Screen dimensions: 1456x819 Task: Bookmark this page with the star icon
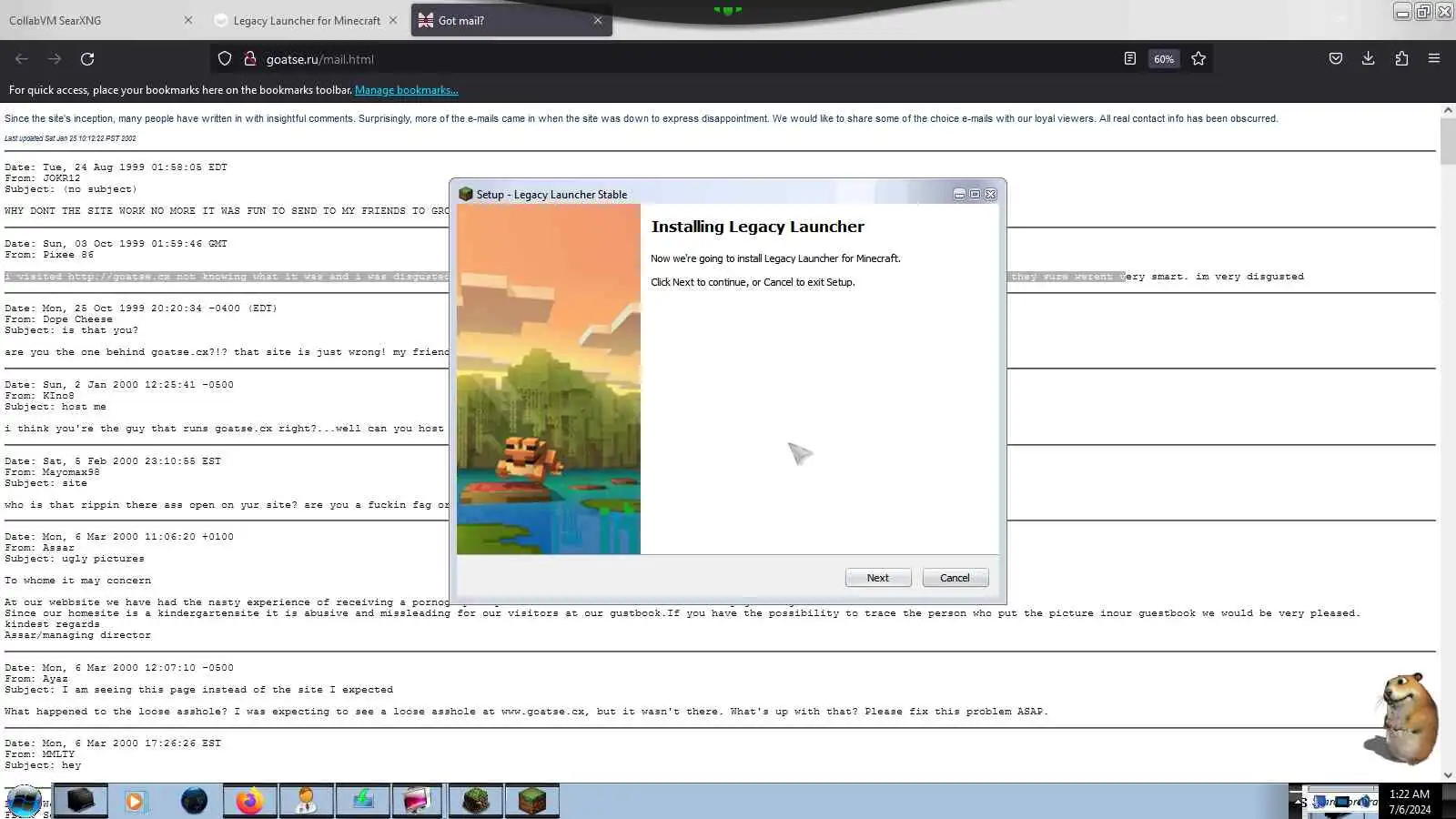pyautogui.click(x=1198, y=59)
